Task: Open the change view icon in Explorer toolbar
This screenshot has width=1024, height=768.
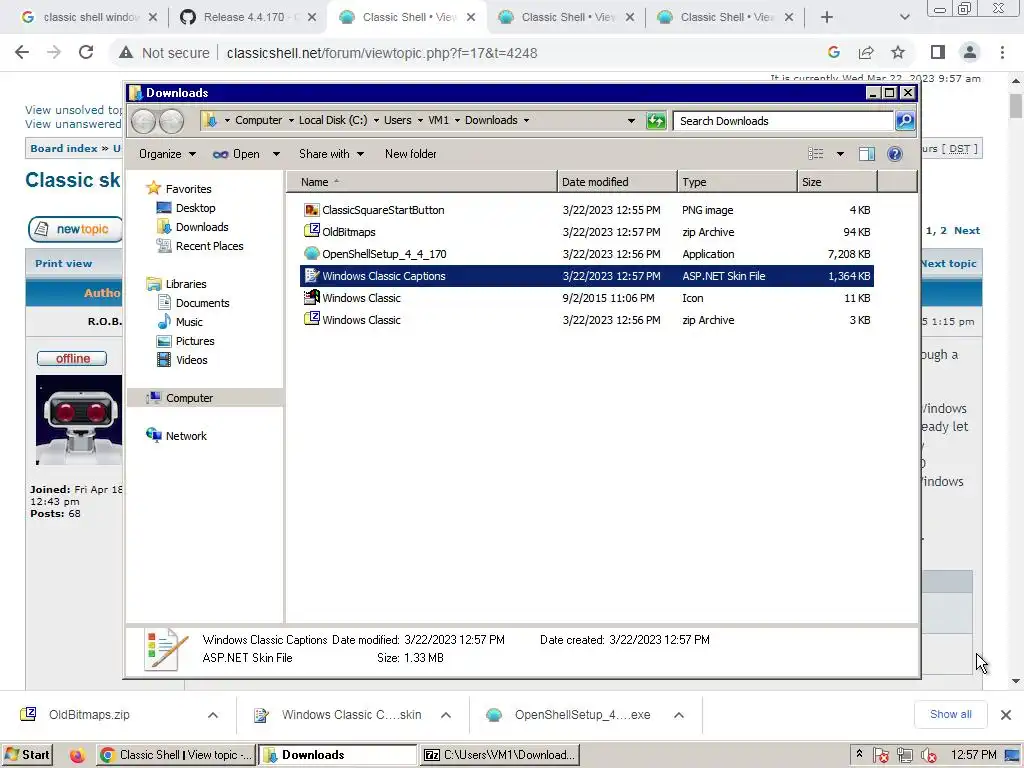Action: point(816,153)
